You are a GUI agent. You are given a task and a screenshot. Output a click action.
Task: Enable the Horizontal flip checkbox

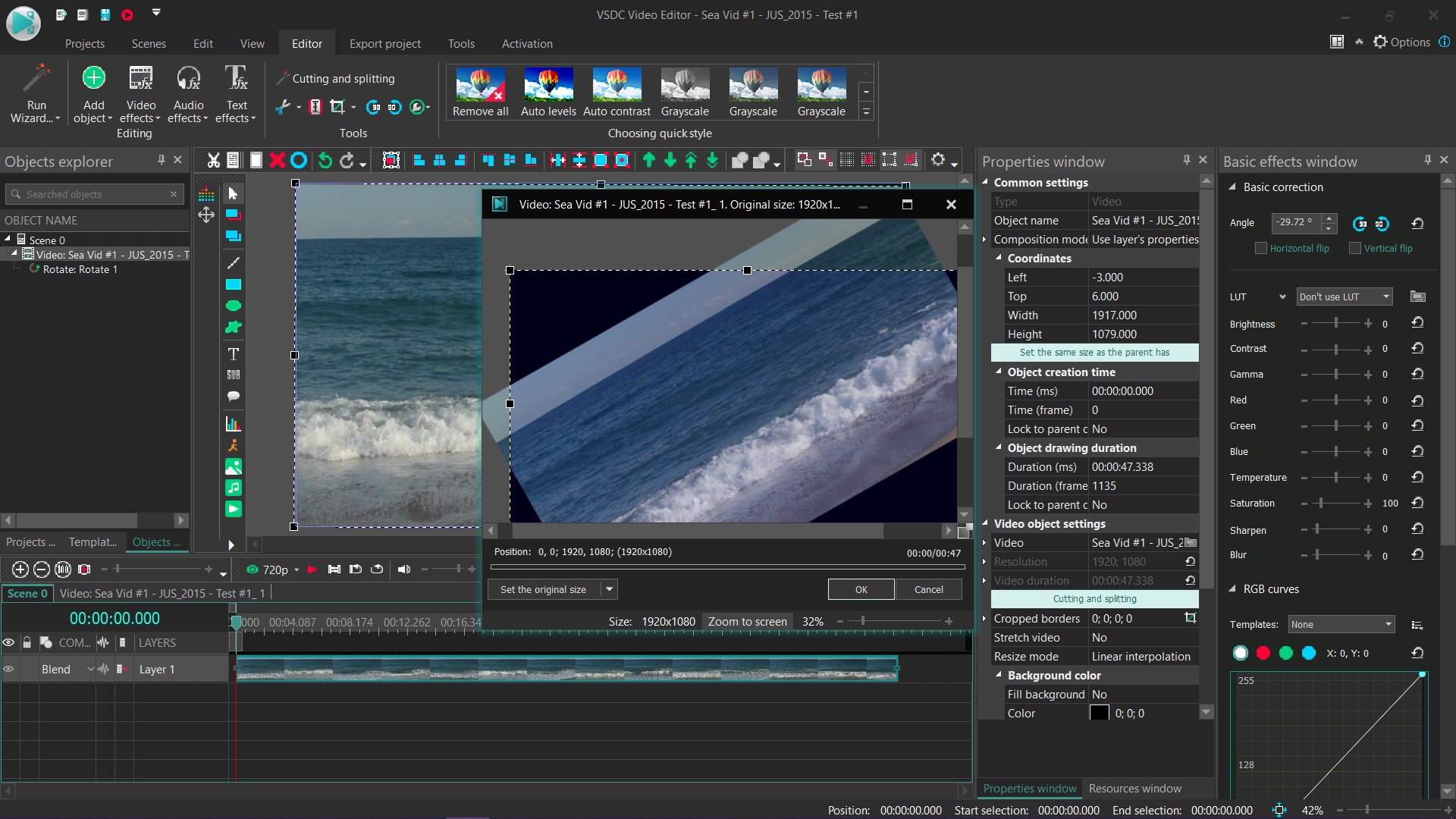[x=1261, y=249]
